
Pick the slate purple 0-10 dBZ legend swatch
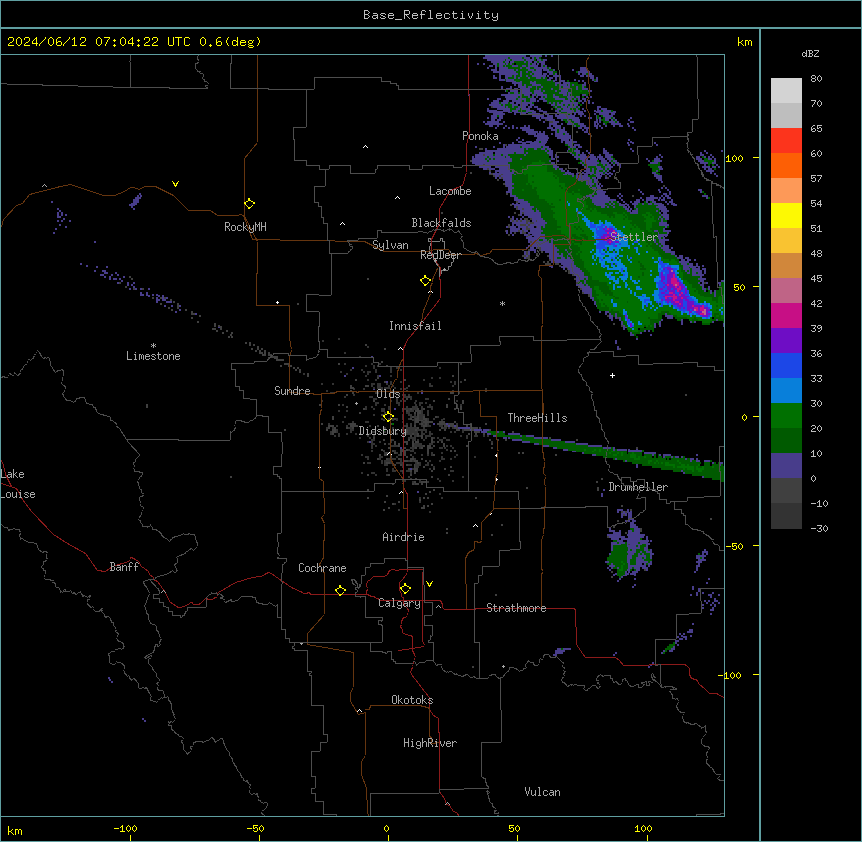(x=786, y=466)
